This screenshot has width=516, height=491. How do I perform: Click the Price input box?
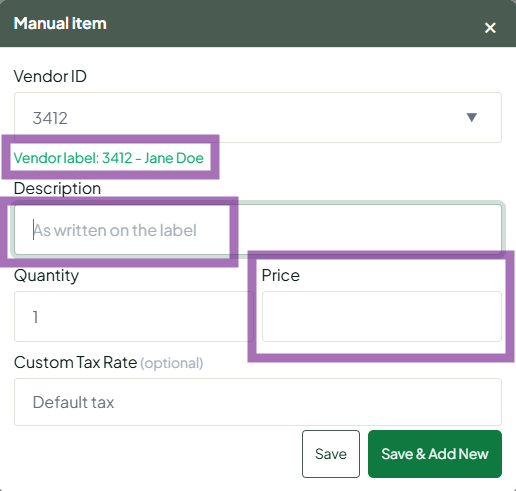coord(382,316)
